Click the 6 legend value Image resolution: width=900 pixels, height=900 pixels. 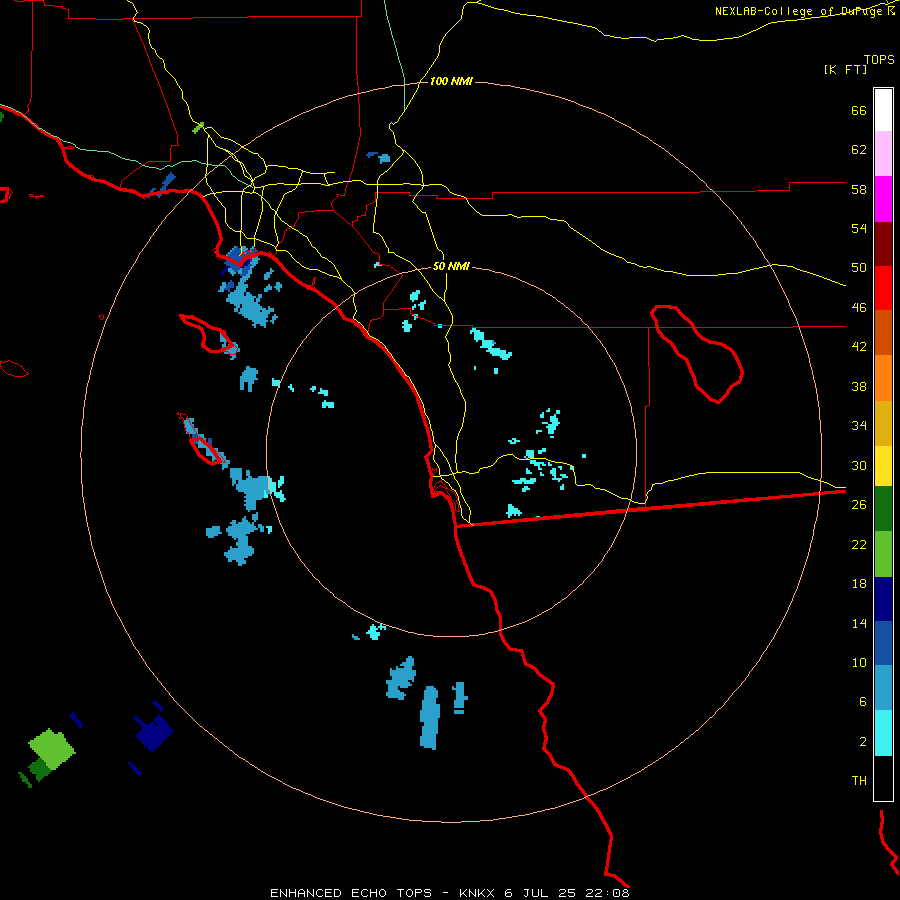click(863, 702)
